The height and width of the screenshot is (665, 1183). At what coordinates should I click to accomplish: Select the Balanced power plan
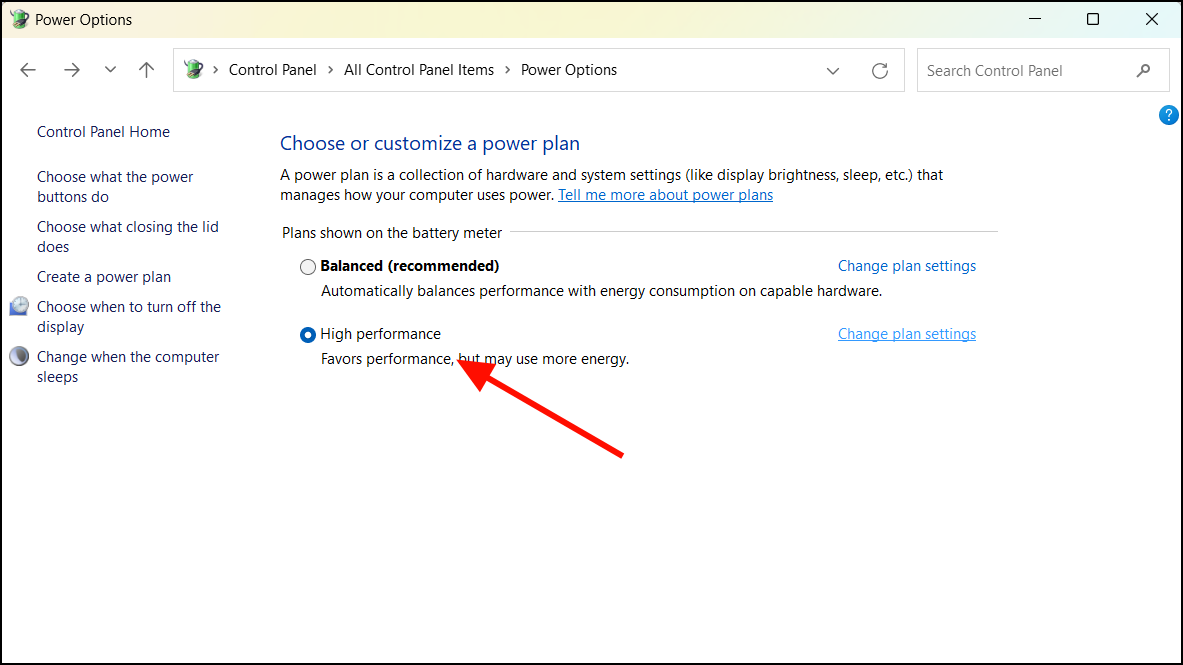307,266
